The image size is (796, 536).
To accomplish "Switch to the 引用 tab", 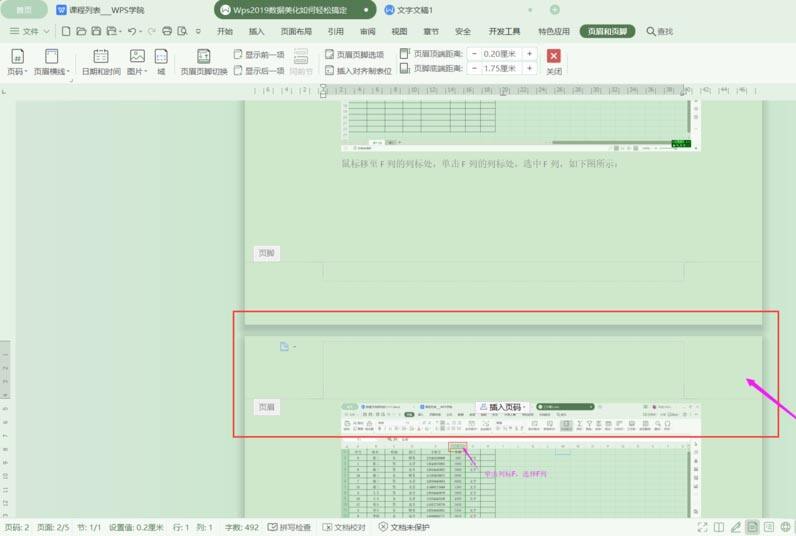I will pos(336,31).
